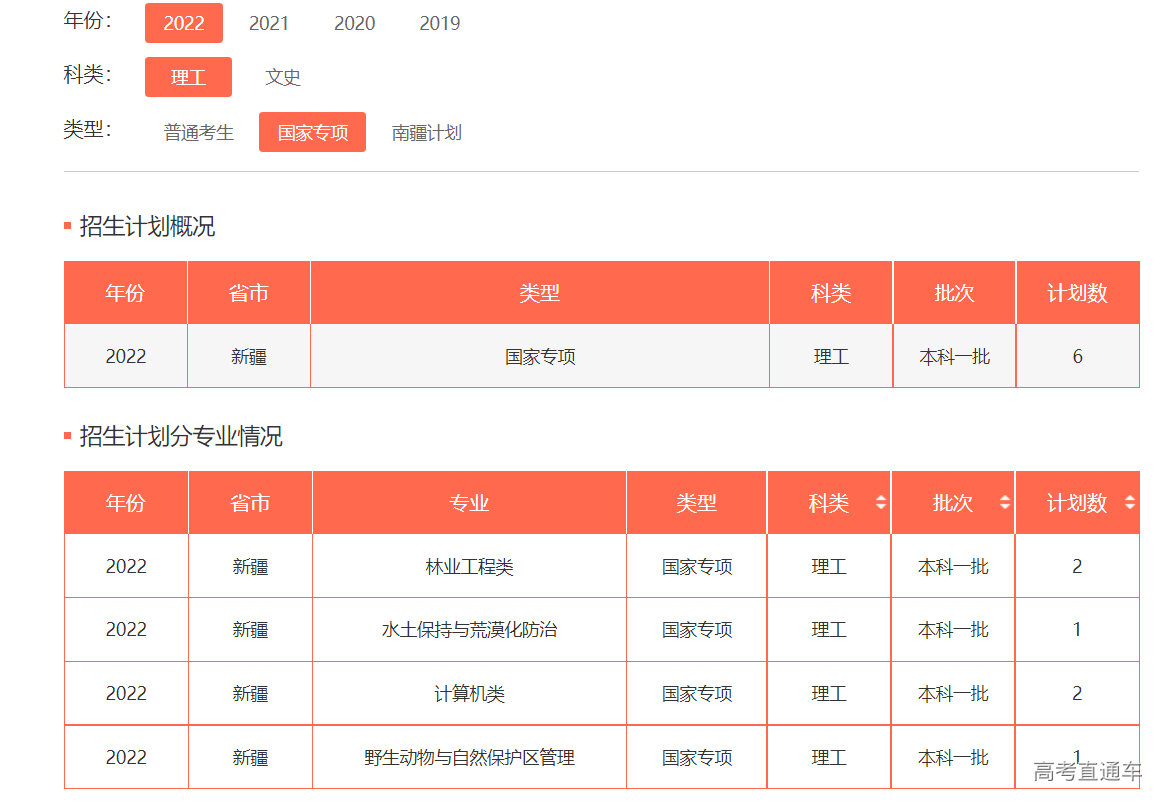Screen dimensions: 1171x811
Task: Sort by 批次 column arrows
Action: point(1004,503)
